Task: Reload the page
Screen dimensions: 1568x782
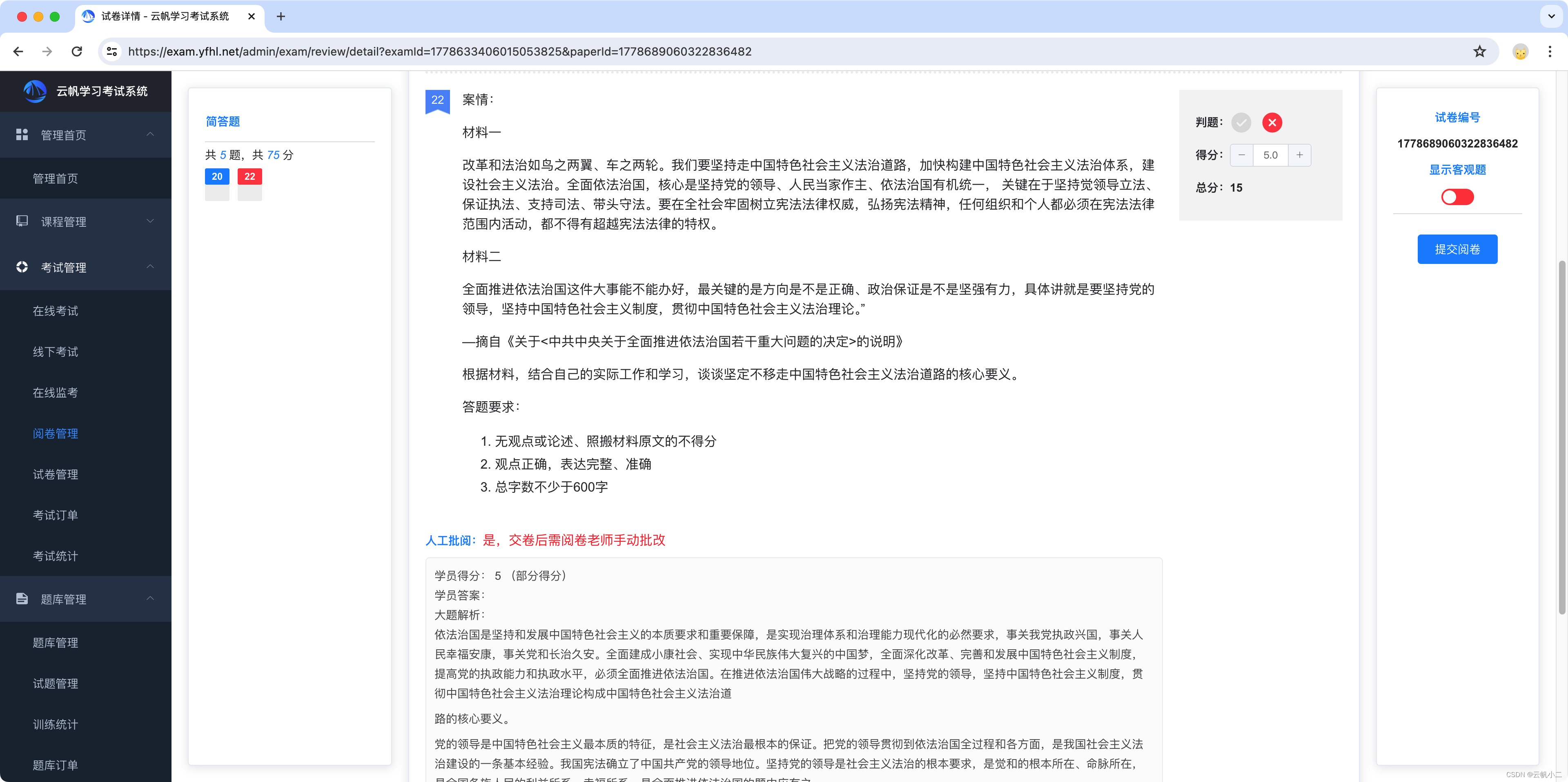Action: pyautogui.click(x=77, y=51)
